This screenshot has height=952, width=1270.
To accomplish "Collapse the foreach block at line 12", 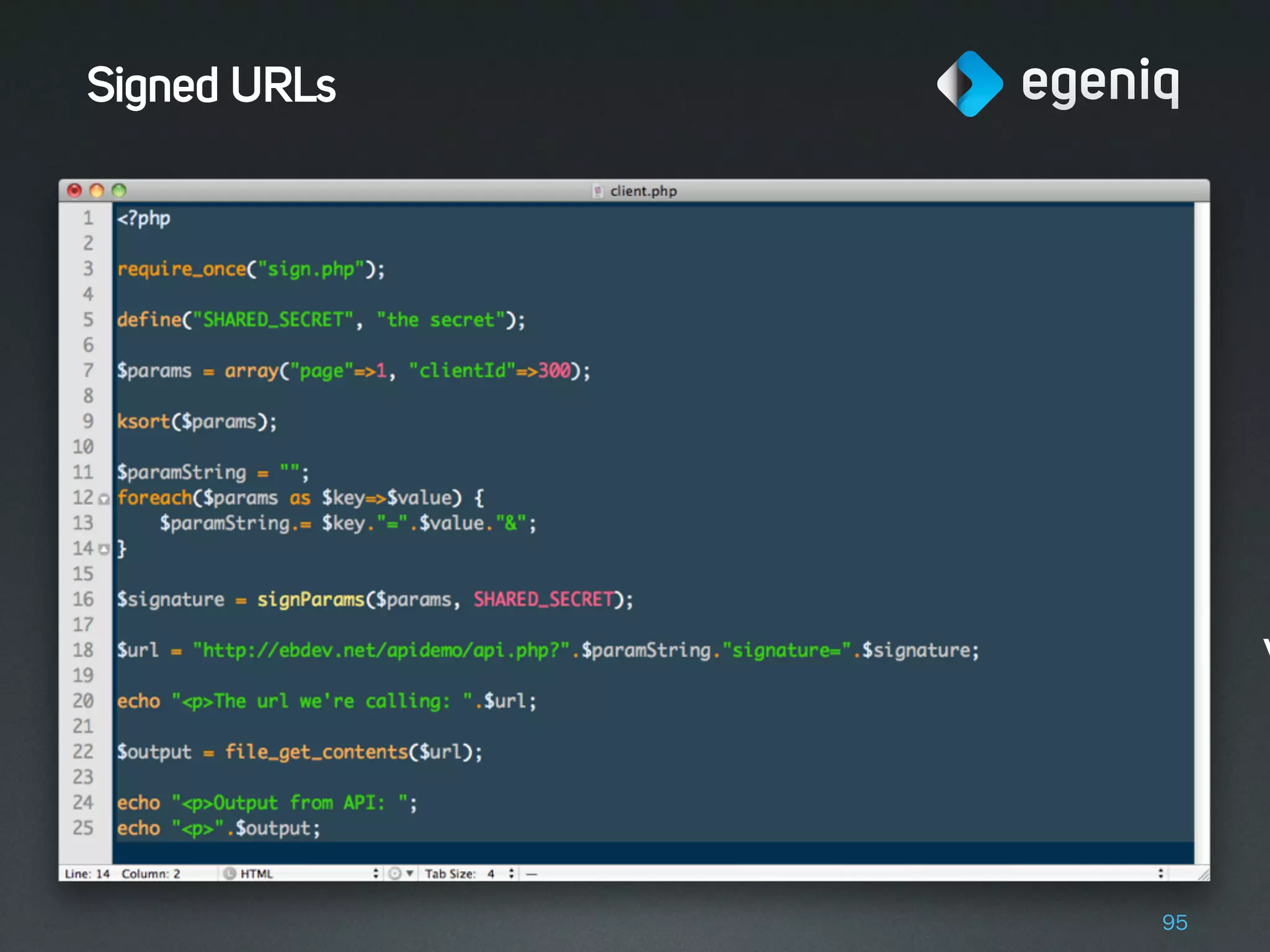I will click(x=104, y=498).
